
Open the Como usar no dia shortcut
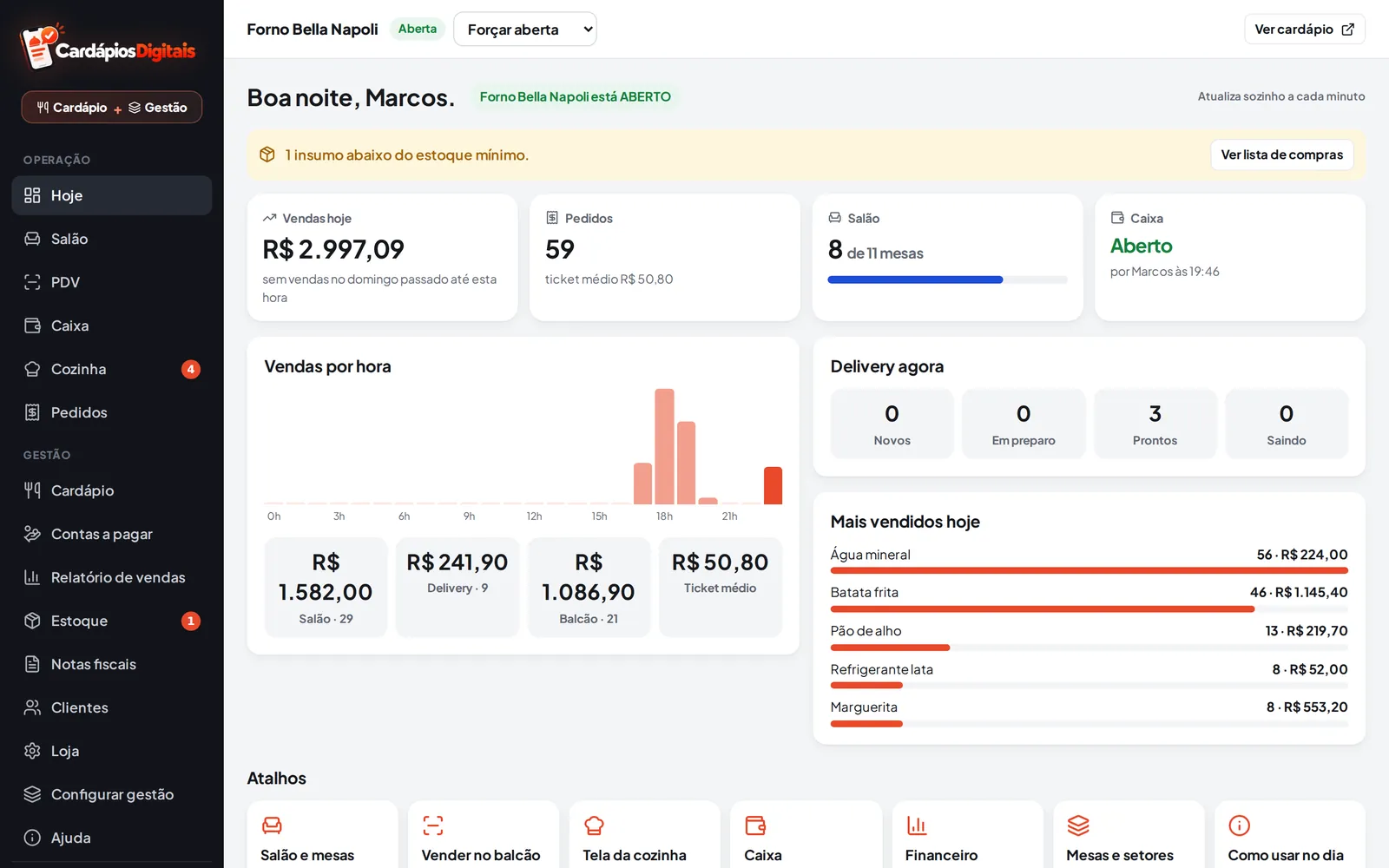1290,835
